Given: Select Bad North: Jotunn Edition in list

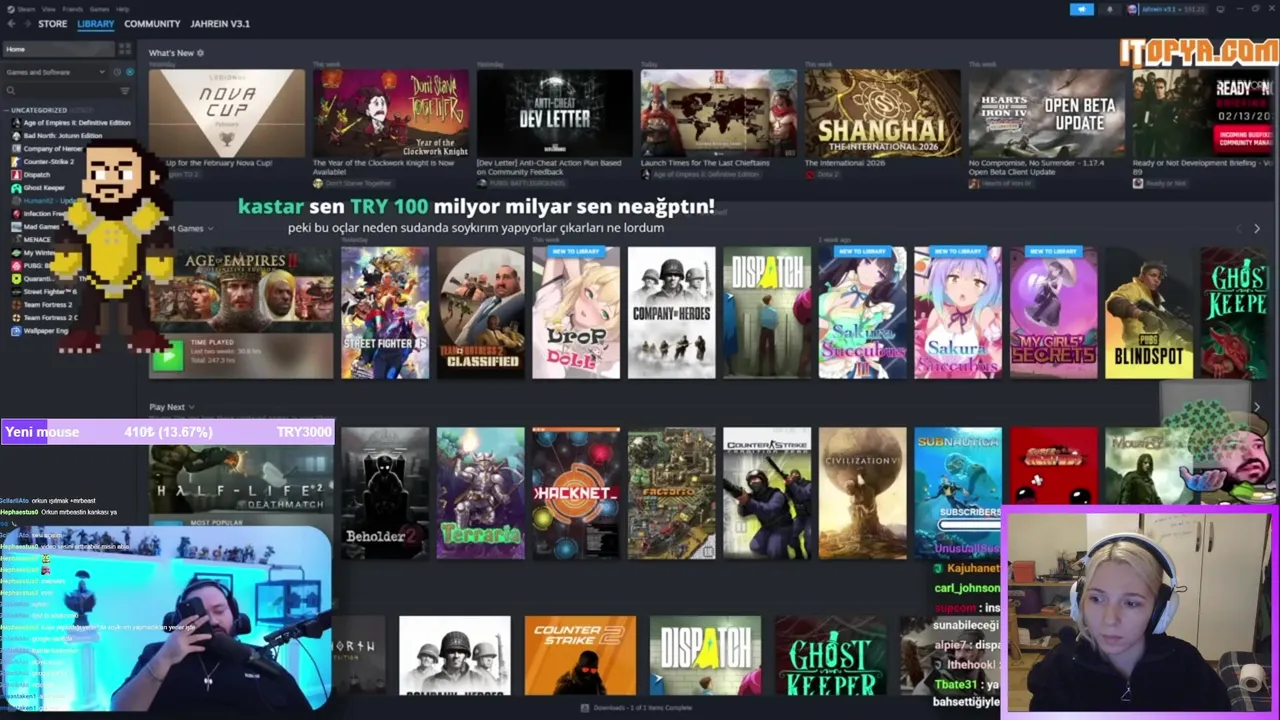Looking at the screenshot, I should pos(63,136).
